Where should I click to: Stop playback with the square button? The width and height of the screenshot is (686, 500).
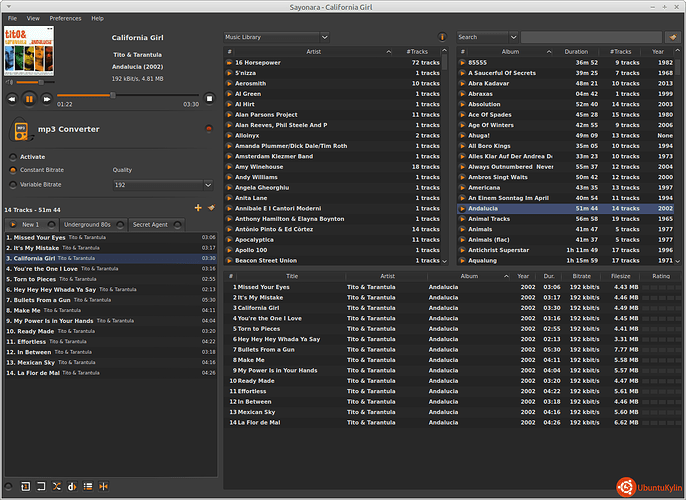coord(209,99)
